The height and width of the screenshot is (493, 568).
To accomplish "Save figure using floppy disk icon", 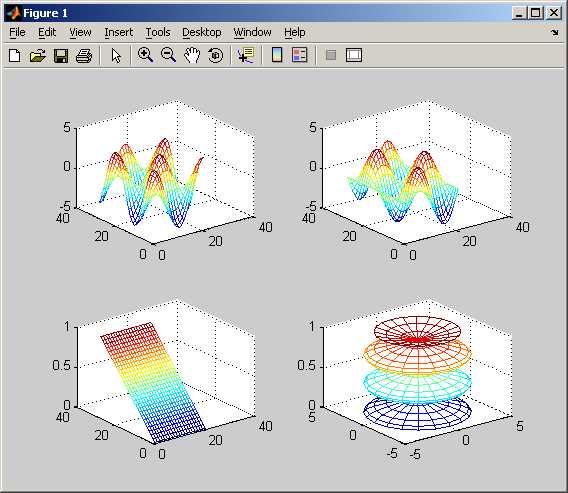I will click(61, 55).
